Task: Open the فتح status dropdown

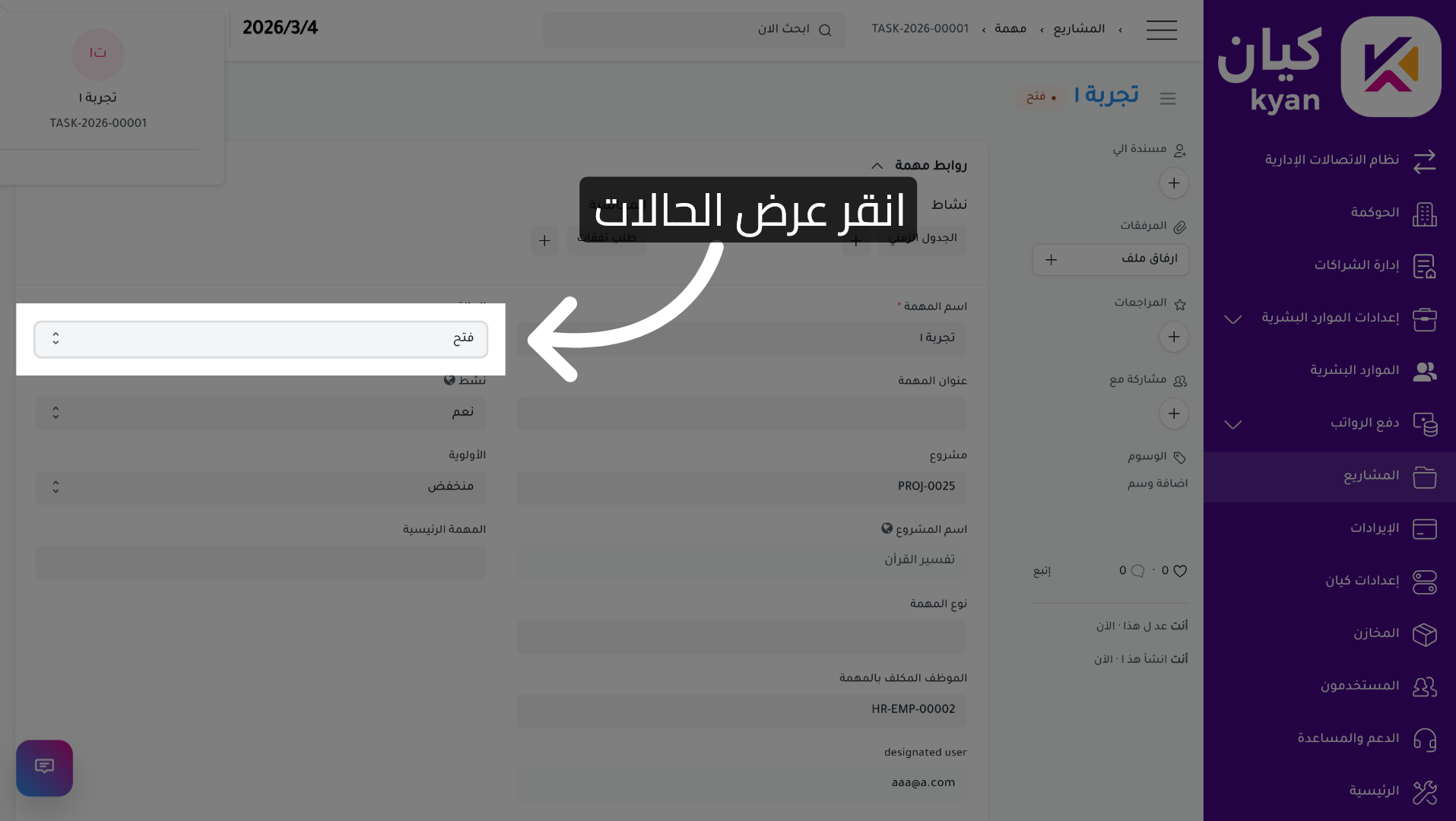Action: coord(260,339)
